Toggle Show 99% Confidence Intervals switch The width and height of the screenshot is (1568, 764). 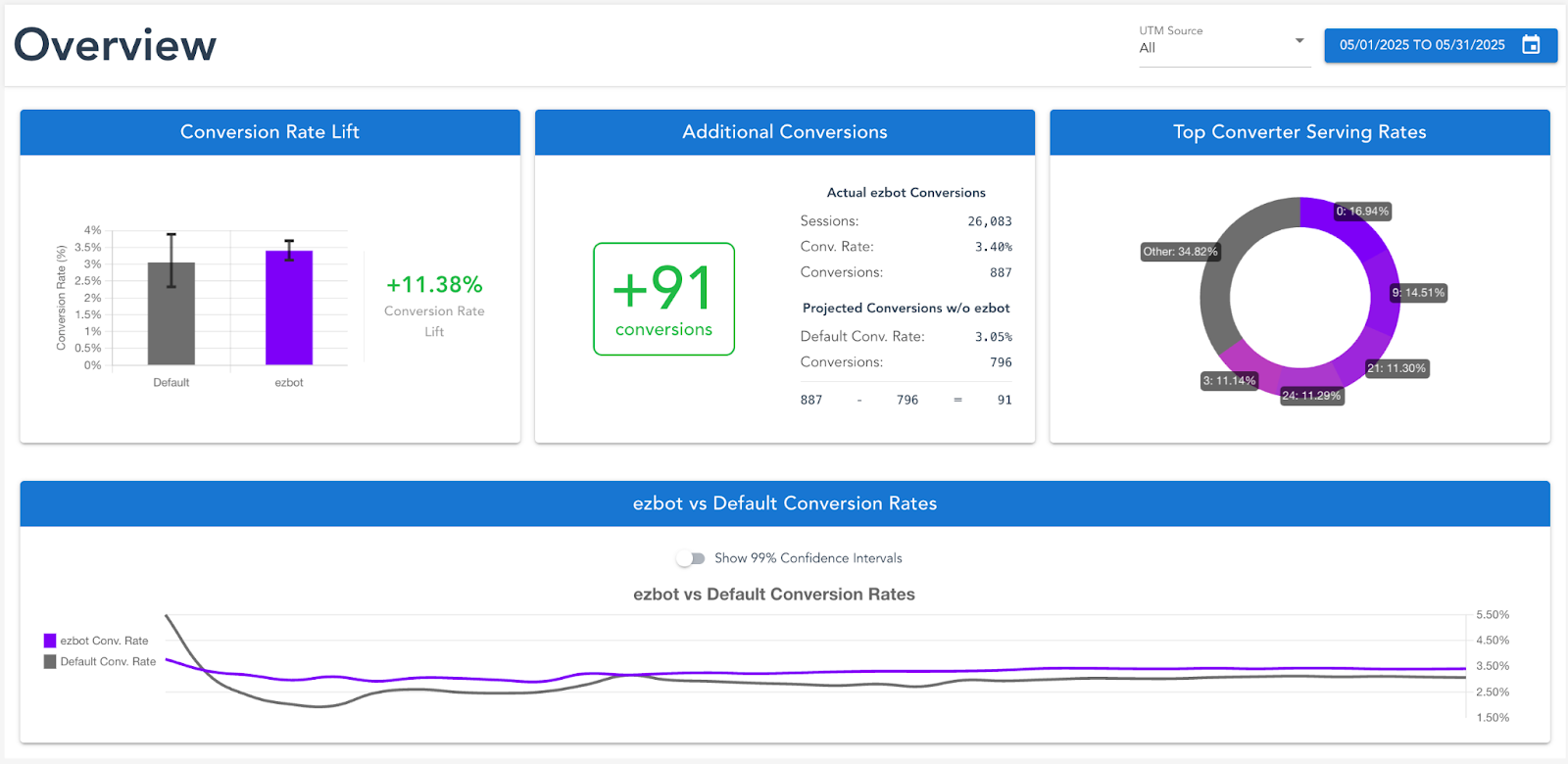point(691,558)
